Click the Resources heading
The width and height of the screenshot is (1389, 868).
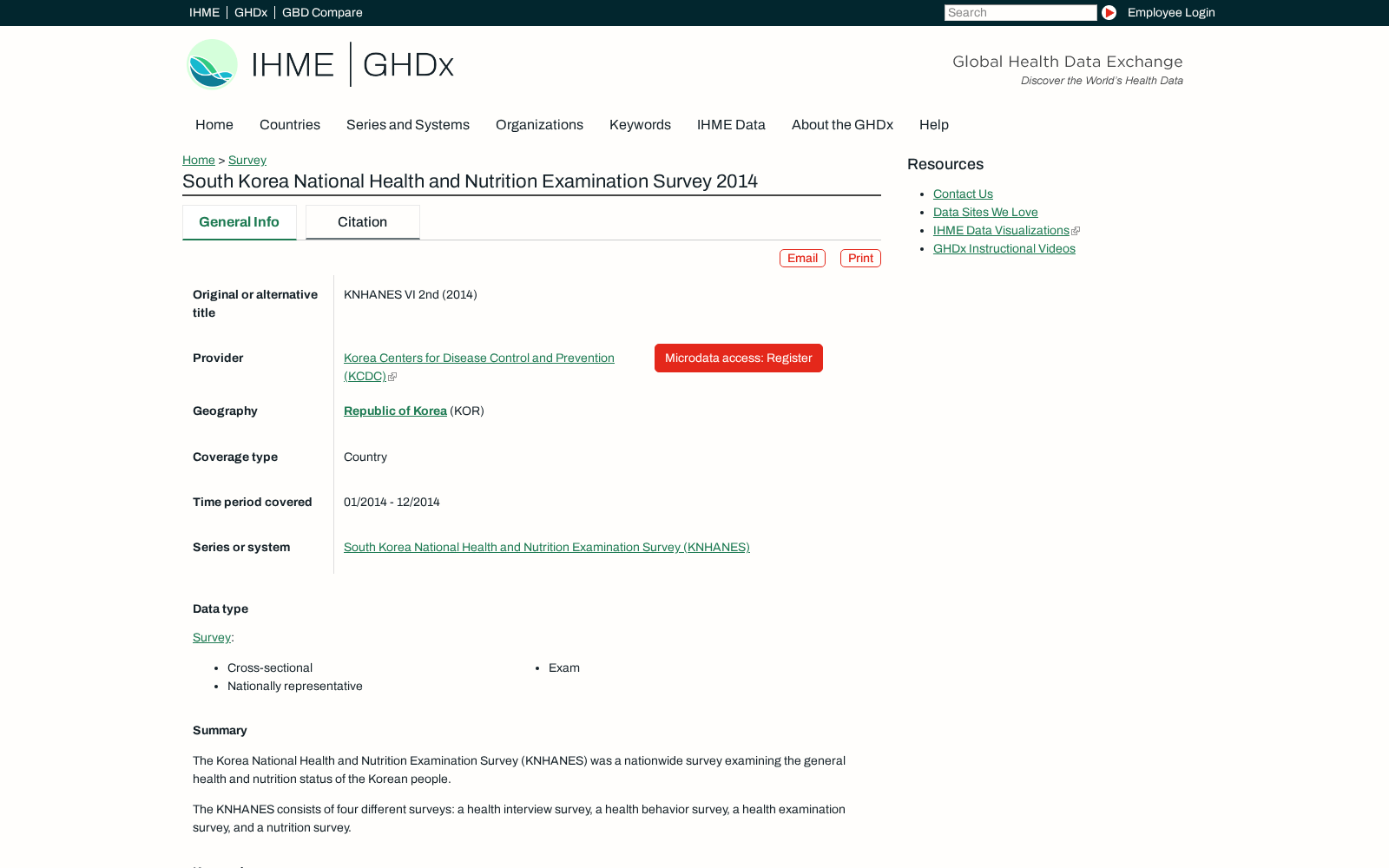pos(945,165)
